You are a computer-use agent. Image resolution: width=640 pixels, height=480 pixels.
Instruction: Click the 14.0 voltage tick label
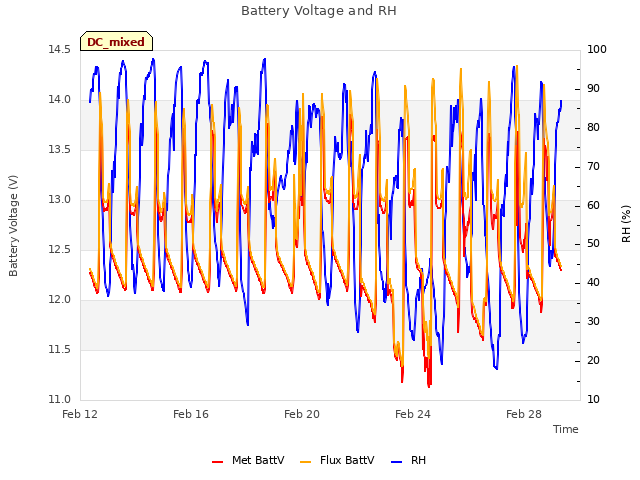[x=59, y=100]
